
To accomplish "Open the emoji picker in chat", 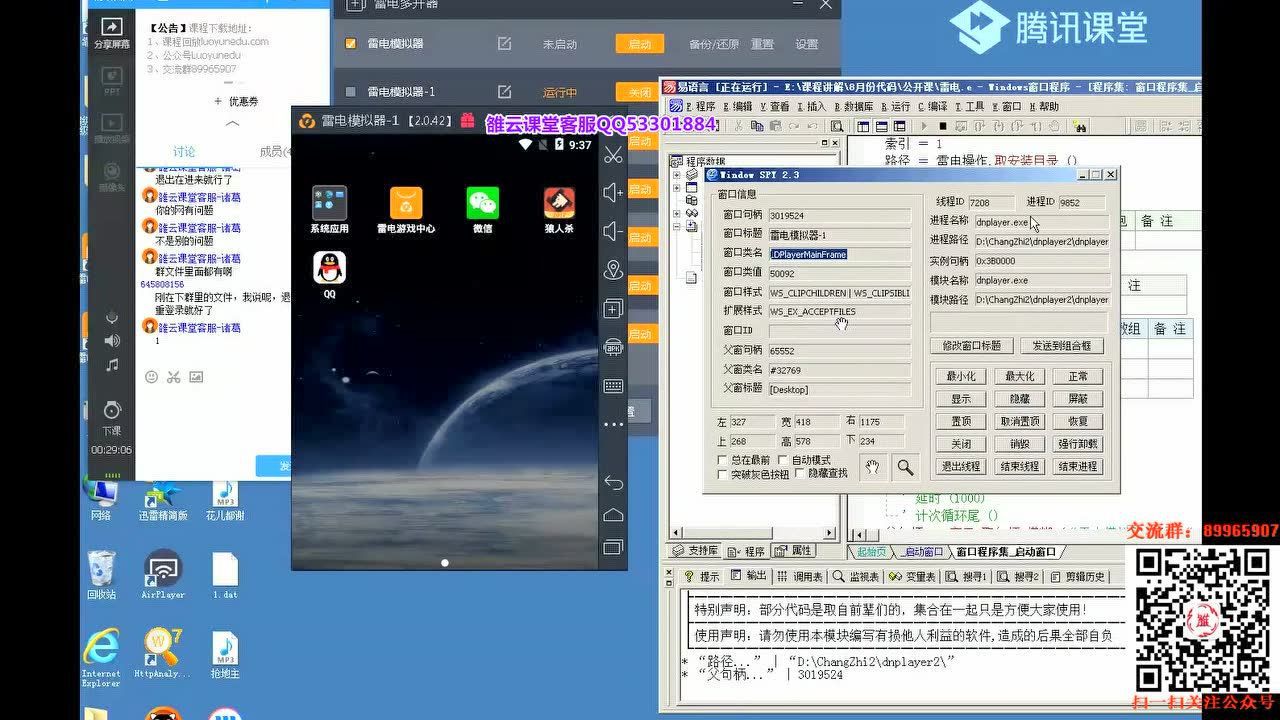I will [151, 377].
